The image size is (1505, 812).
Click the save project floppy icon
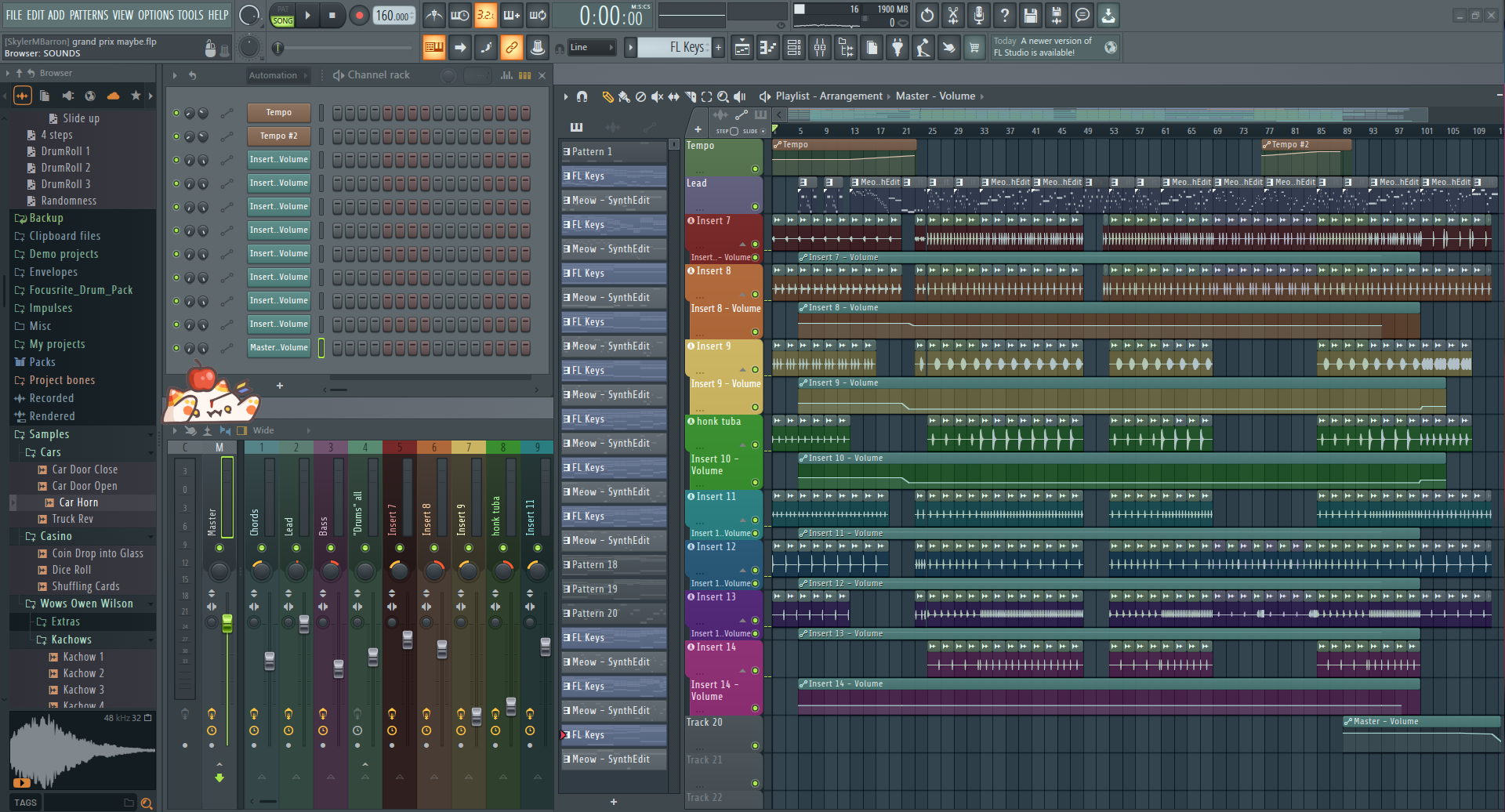tap(1031, 15)
